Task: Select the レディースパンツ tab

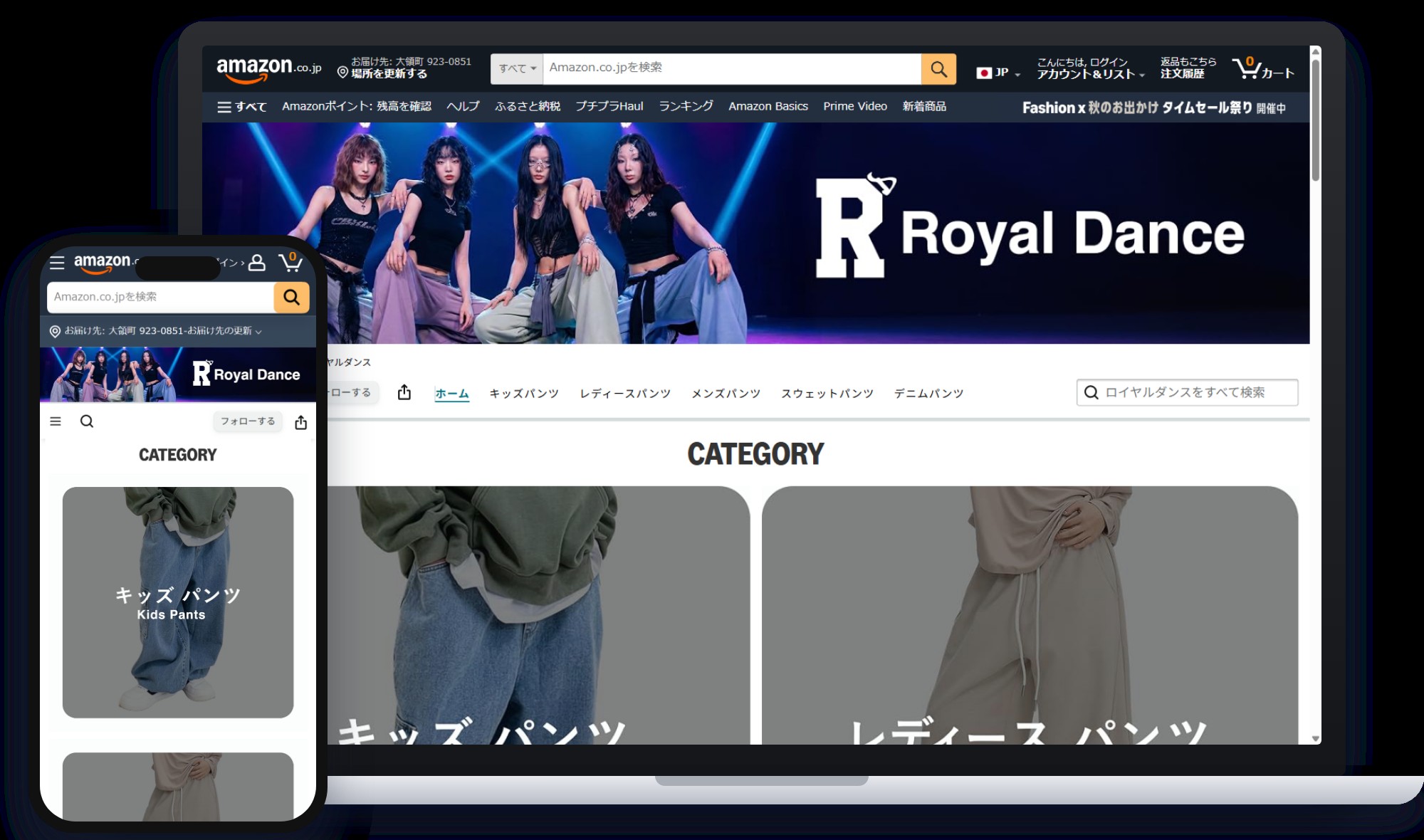Action: click(x=625, y=393)
